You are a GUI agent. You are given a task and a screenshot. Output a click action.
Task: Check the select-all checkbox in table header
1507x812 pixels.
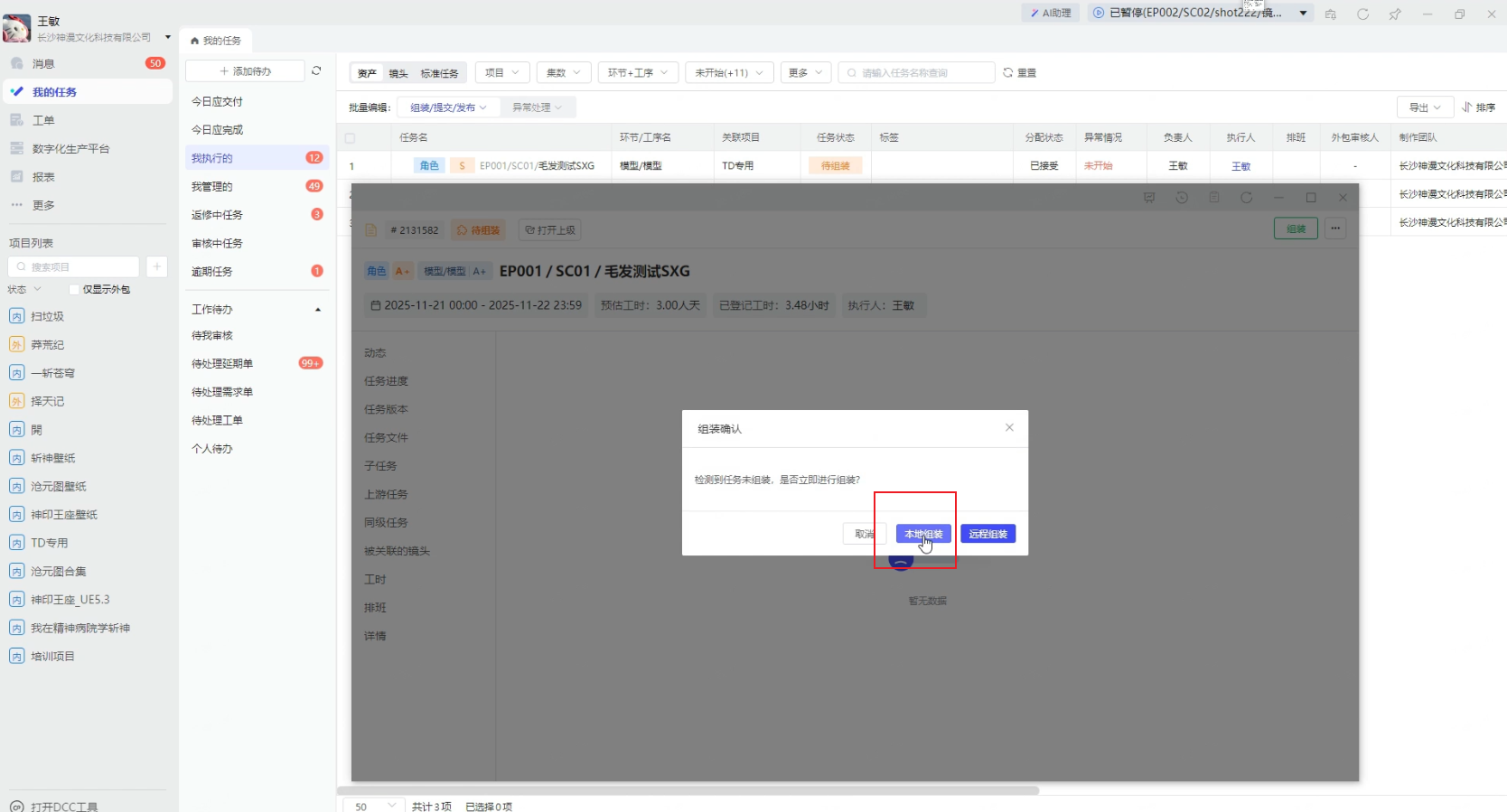click(x=351, y=138)
